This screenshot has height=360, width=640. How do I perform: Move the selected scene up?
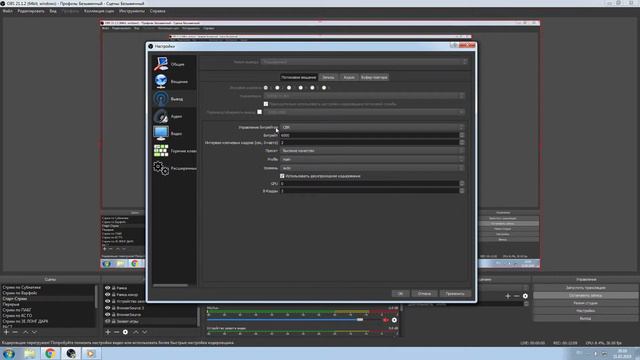coord(25,332)
